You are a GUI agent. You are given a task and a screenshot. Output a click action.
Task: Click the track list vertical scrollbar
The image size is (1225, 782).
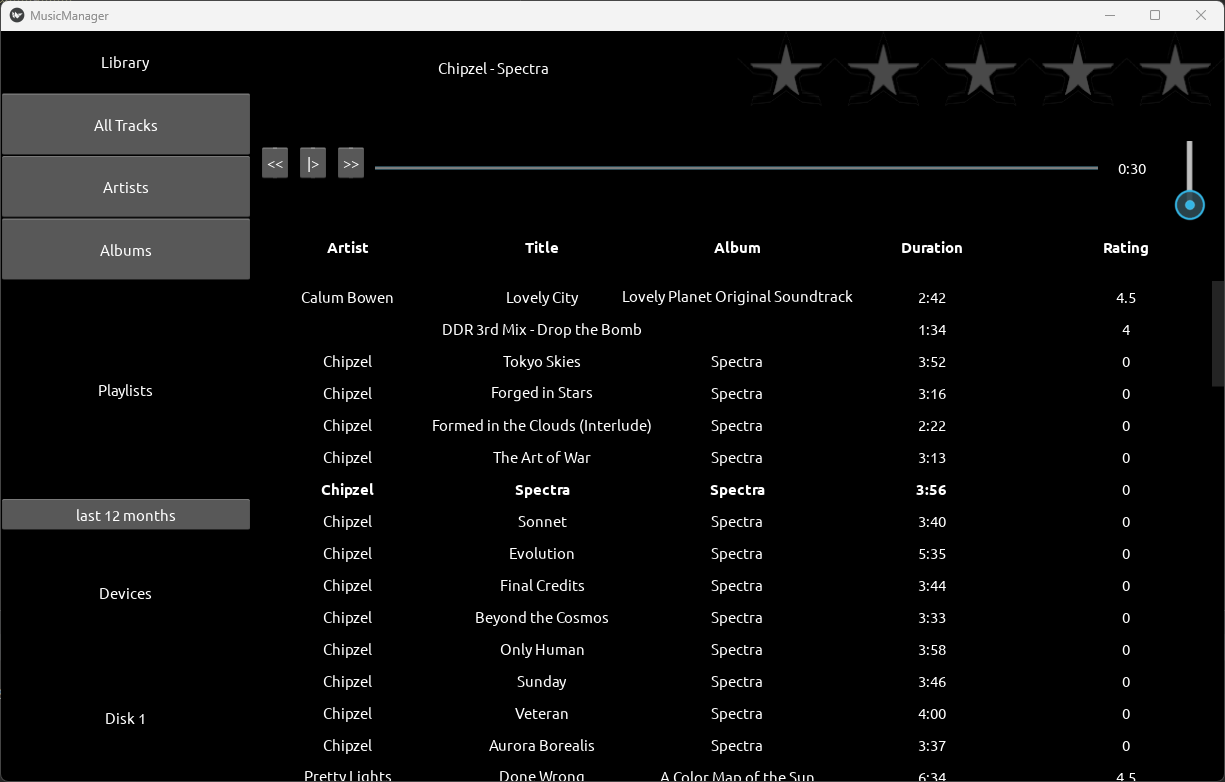(x=1217, y=334)
